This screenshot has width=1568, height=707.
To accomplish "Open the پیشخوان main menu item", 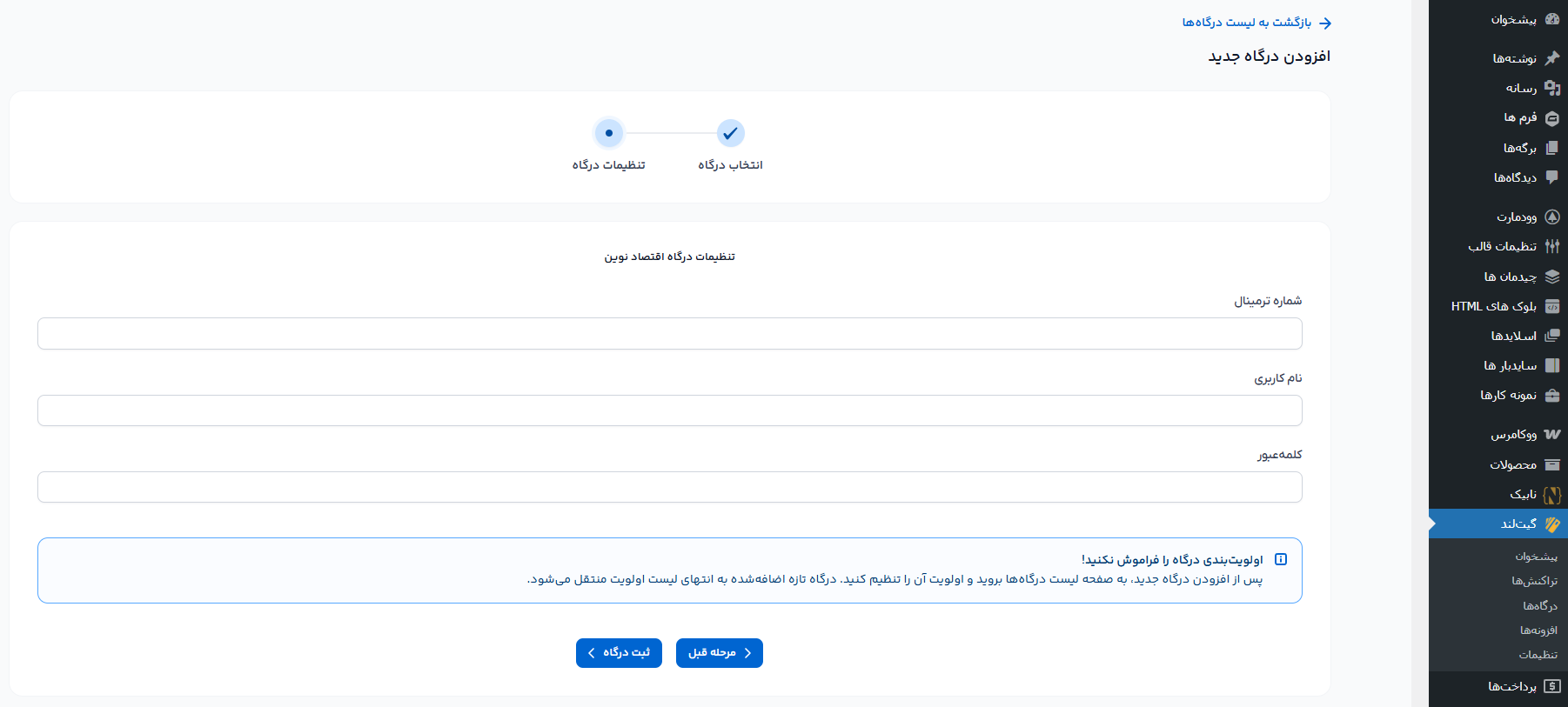I will coord(1498,19).
